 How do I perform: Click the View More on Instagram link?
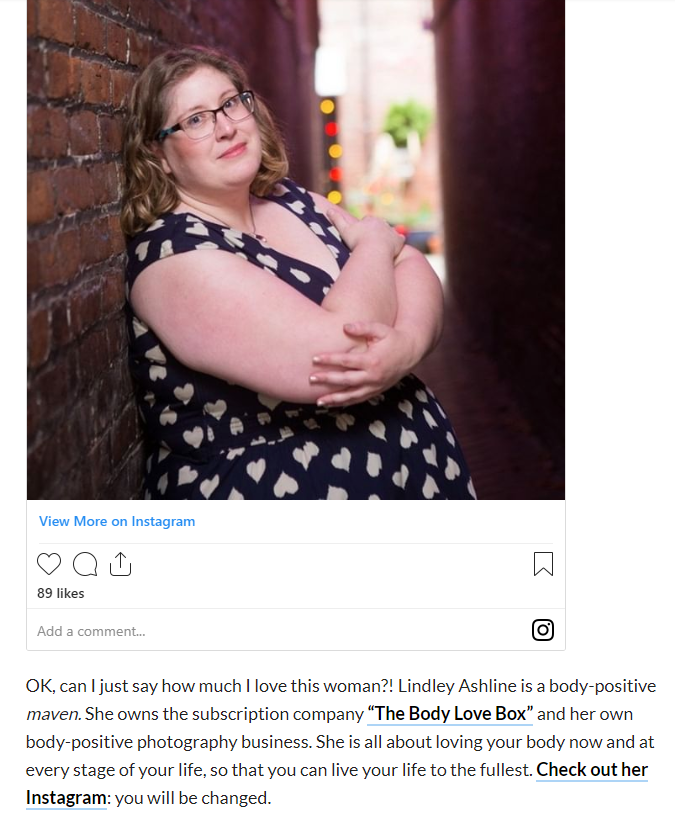coord(117,522)
